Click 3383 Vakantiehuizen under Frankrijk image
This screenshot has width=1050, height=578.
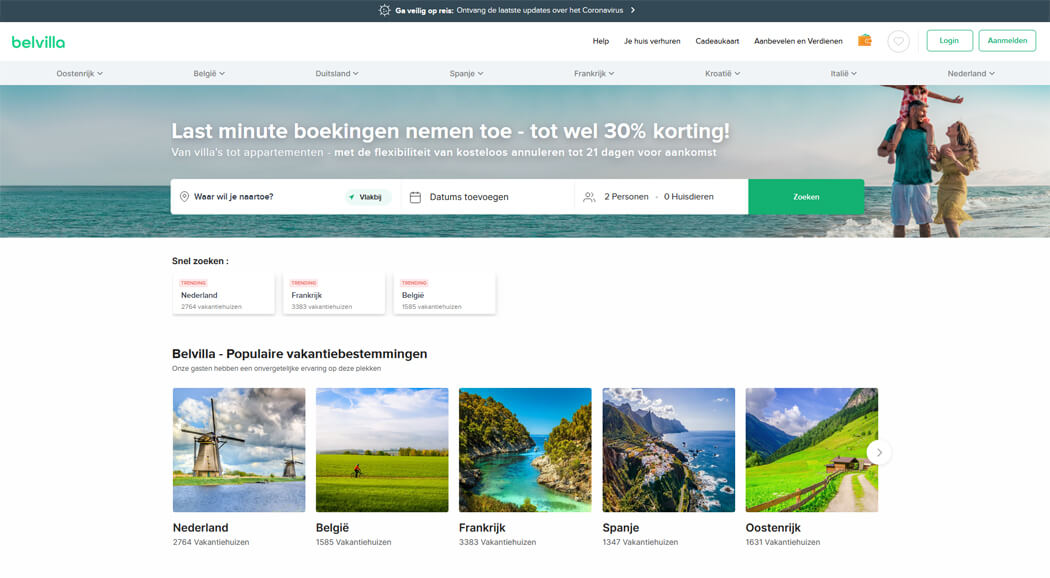498,543
